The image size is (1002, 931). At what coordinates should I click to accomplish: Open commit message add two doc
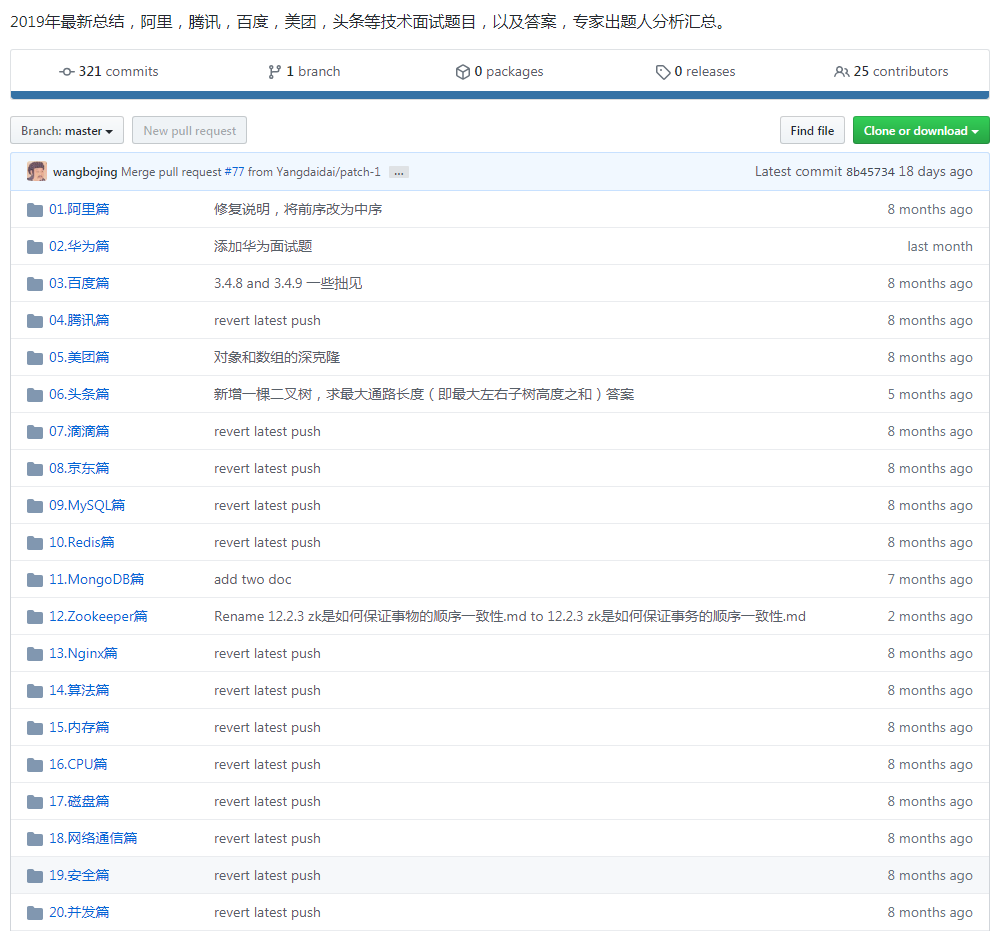(252, 580)
